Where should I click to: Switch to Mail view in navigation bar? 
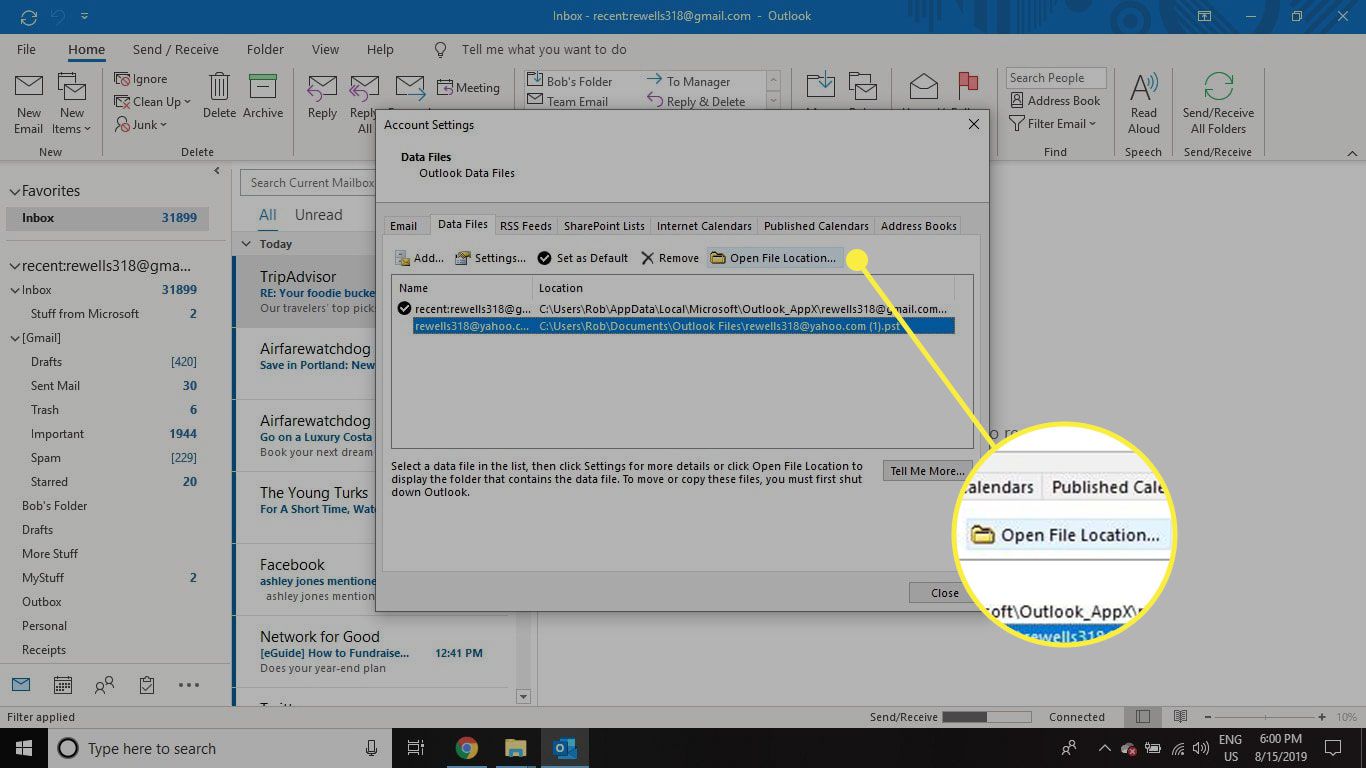point(21,685)
